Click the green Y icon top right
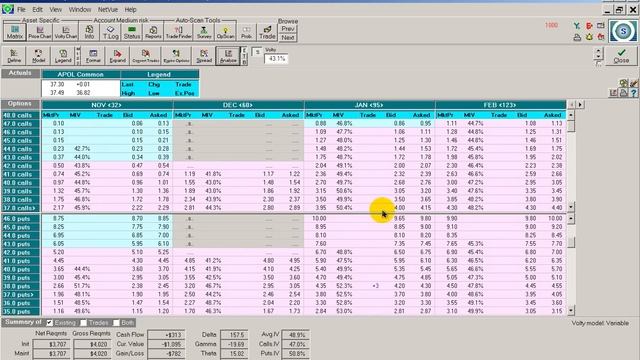 (577, 26)
